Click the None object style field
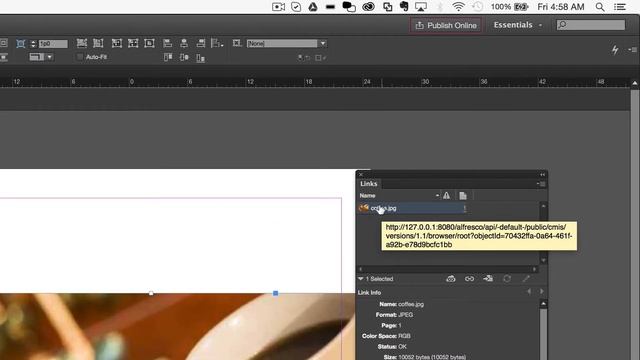 point(282,43)
